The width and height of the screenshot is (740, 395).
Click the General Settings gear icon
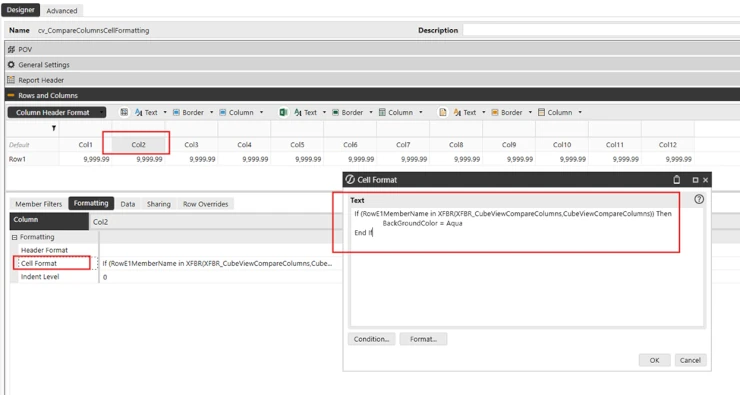11,65
